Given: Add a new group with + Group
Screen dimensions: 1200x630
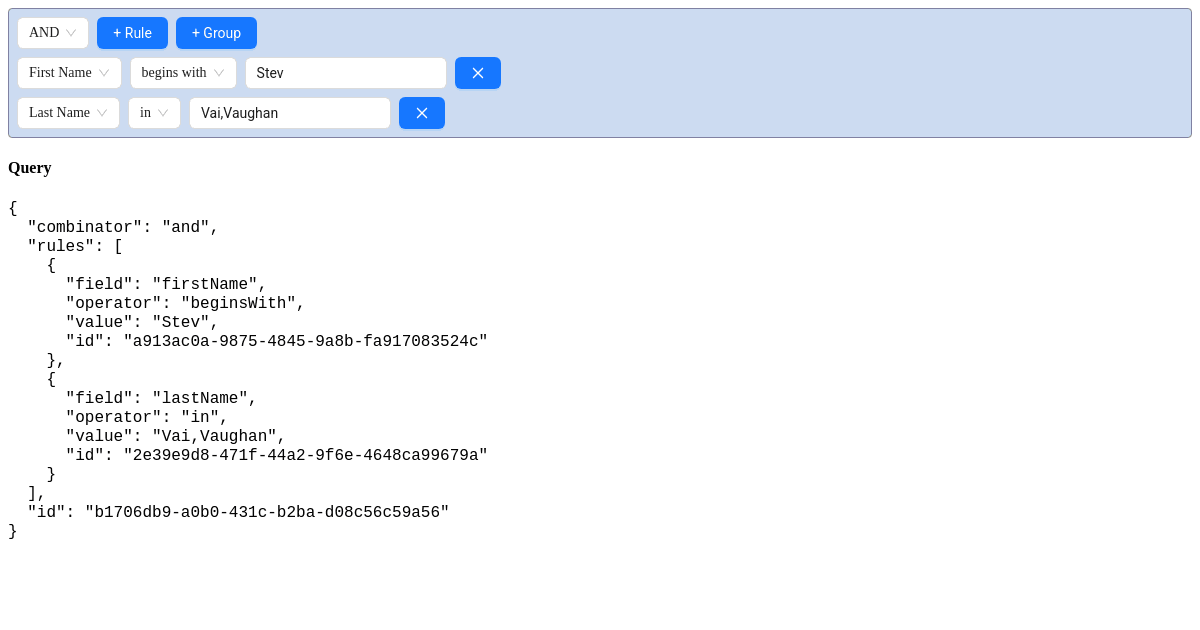Looking at the screenshot, I should 216,32.
